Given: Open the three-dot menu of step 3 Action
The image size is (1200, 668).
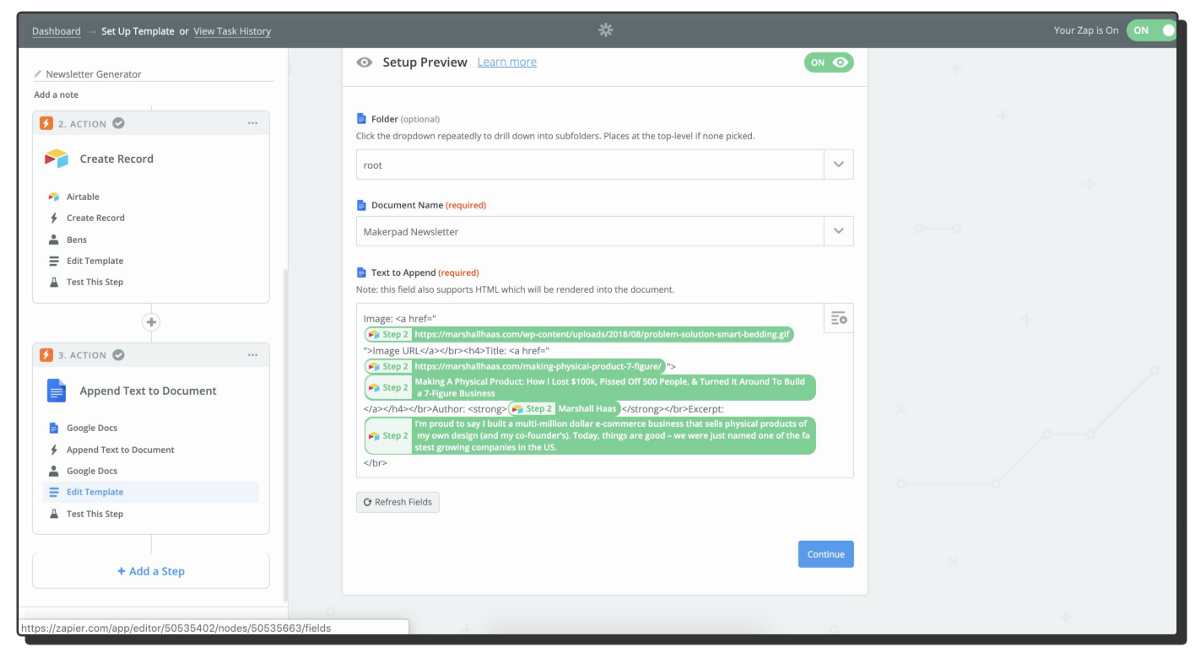Looking at the screenshot, I should click(x=253, y=355).
